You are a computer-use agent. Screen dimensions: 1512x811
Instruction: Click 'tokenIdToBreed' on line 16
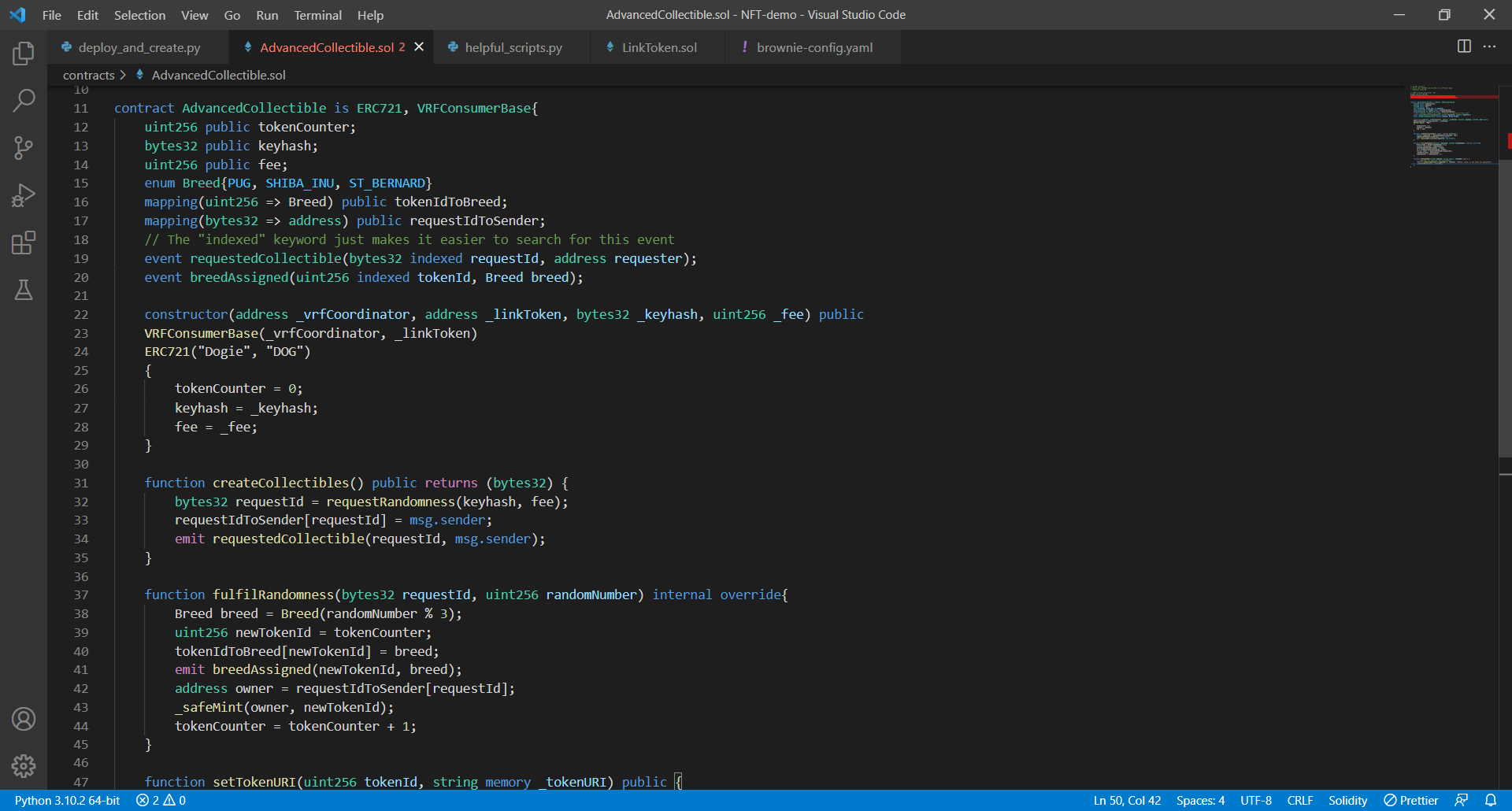coord(447,202)
